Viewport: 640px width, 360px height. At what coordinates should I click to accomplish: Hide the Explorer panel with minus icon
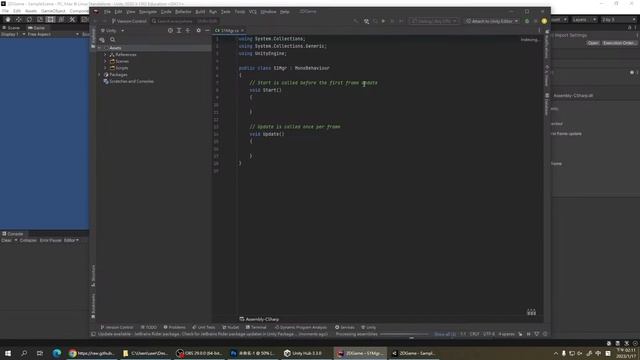[207, 31]
